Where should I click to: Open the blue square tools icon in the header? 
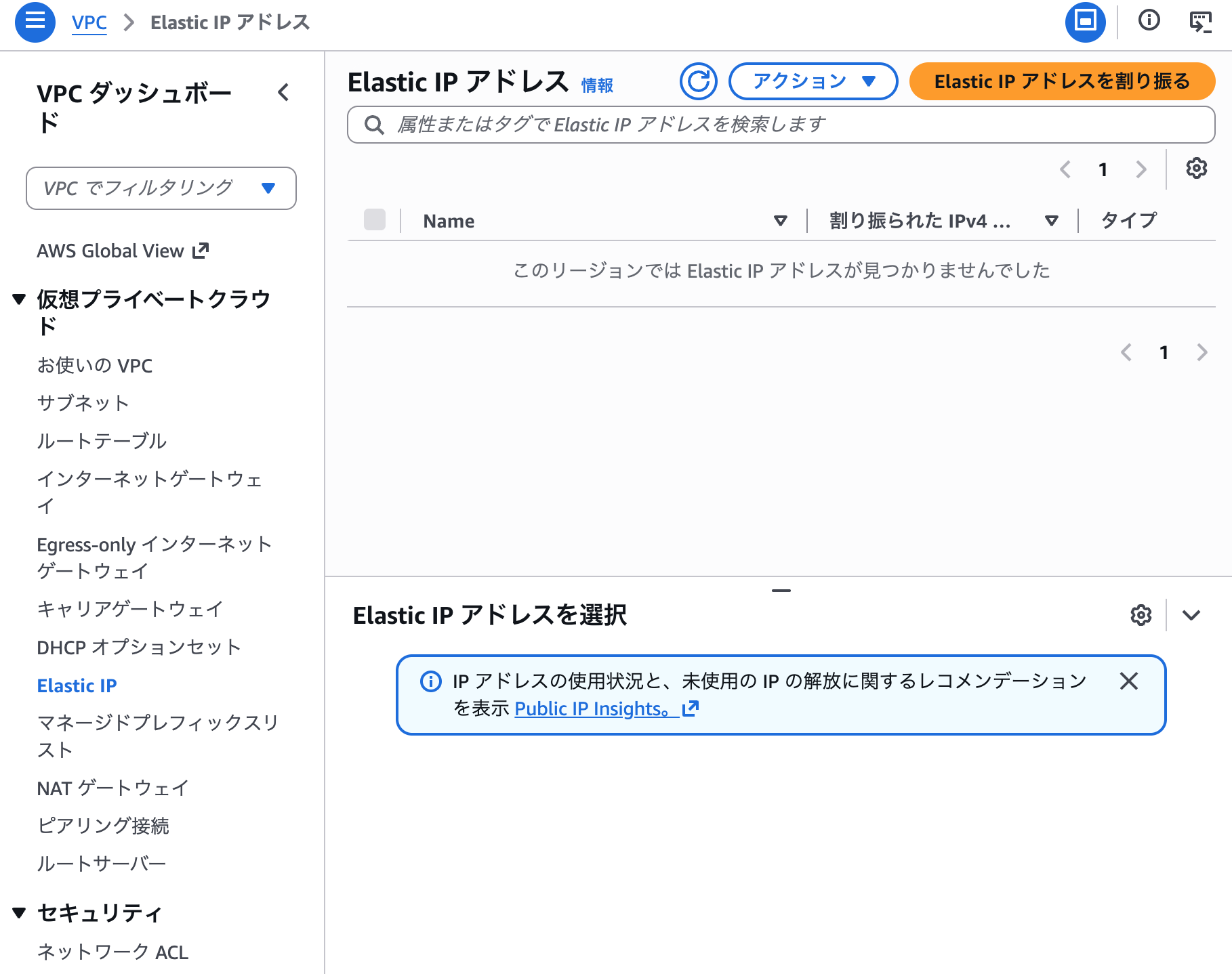point(1086,22)
